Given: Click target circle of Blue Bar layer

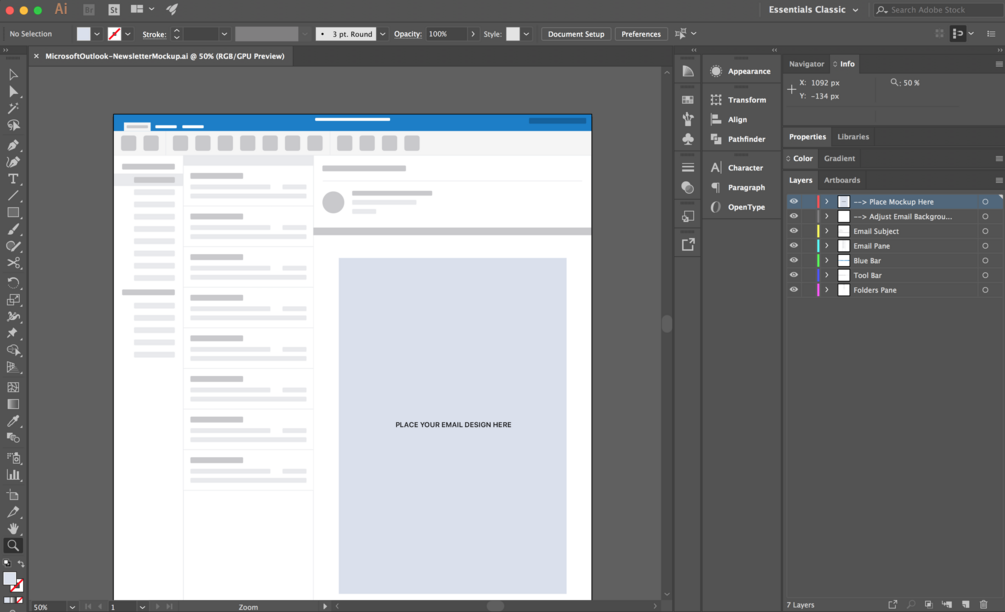Looking at the screenshot, I should (x=985, y=261).
